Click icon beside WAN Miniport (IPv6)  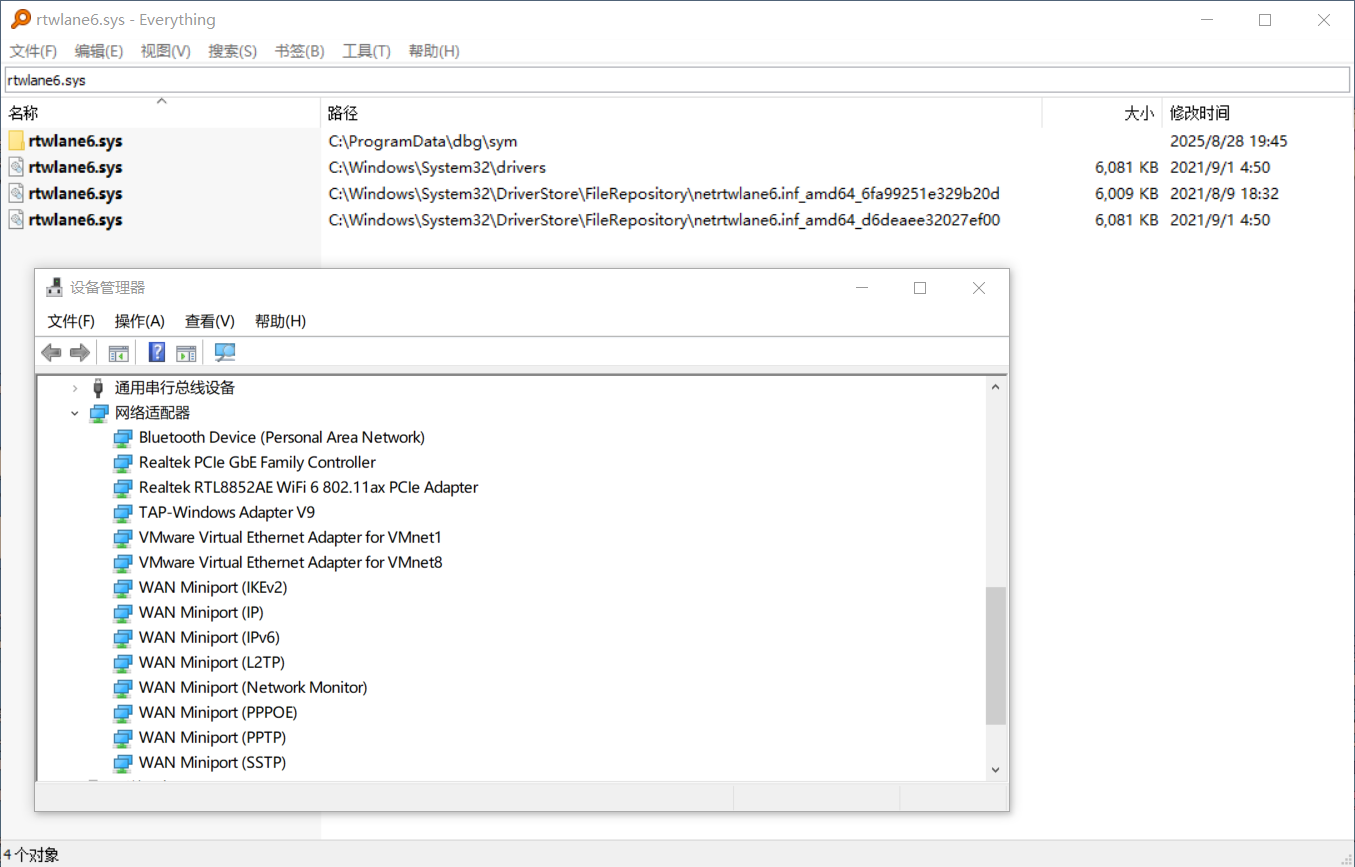[x=122, y=637]
